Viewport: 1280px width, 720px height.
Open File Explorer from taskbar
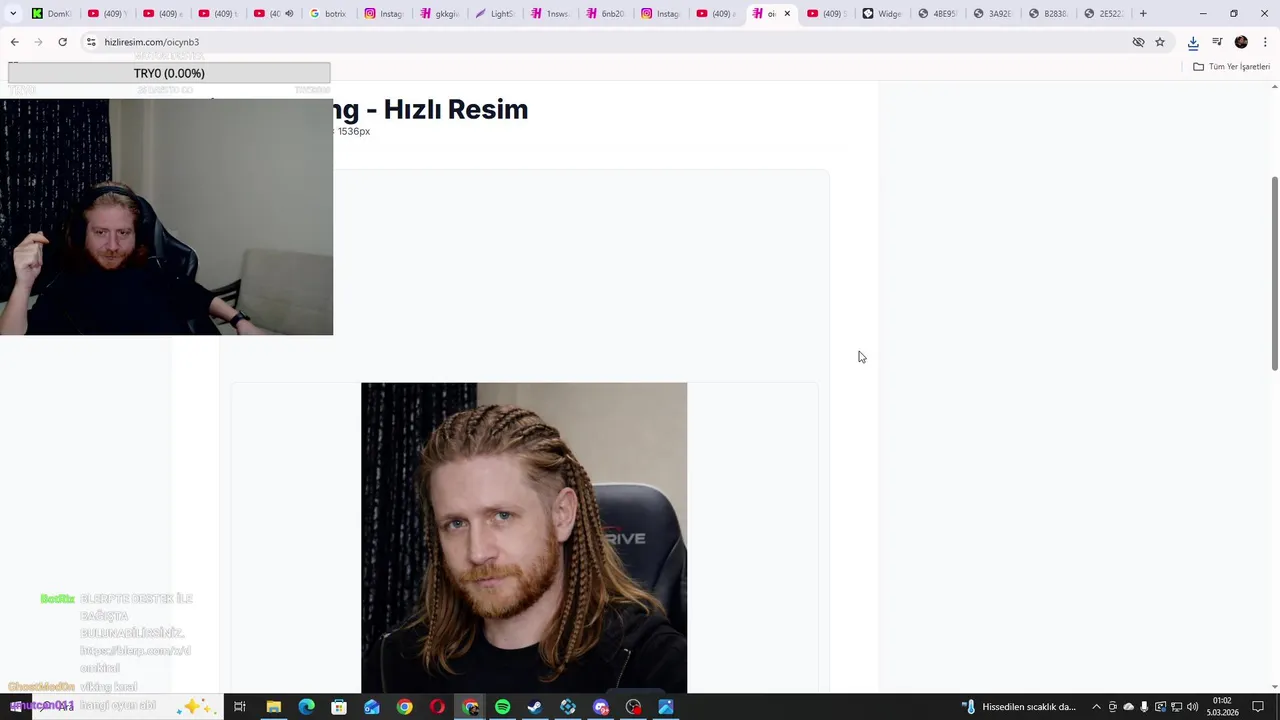pos(273,707)
